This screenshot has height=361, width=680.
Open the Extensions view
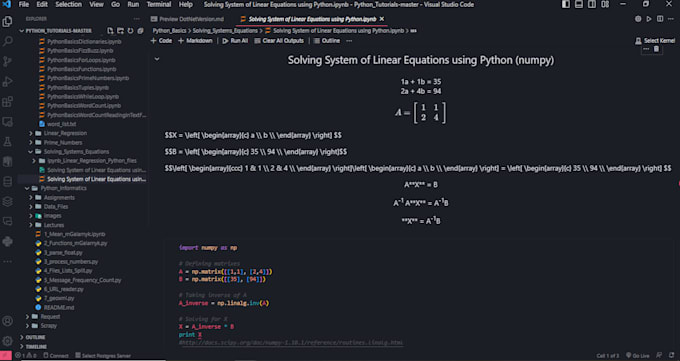[x=7, y=102]
